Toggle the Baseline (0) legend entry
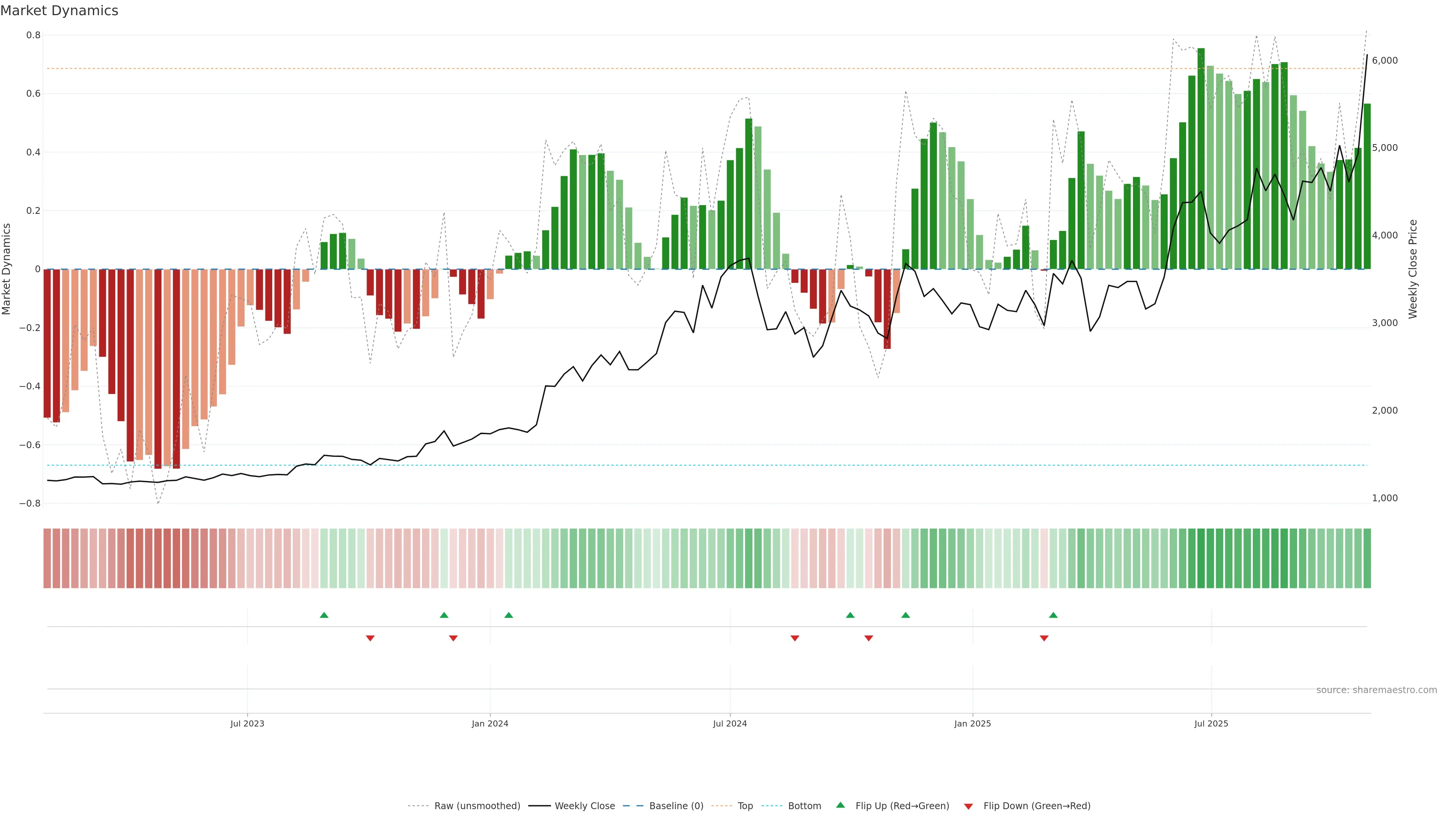Viewport: 1456px width, 819px height. [x=676, y=806]
